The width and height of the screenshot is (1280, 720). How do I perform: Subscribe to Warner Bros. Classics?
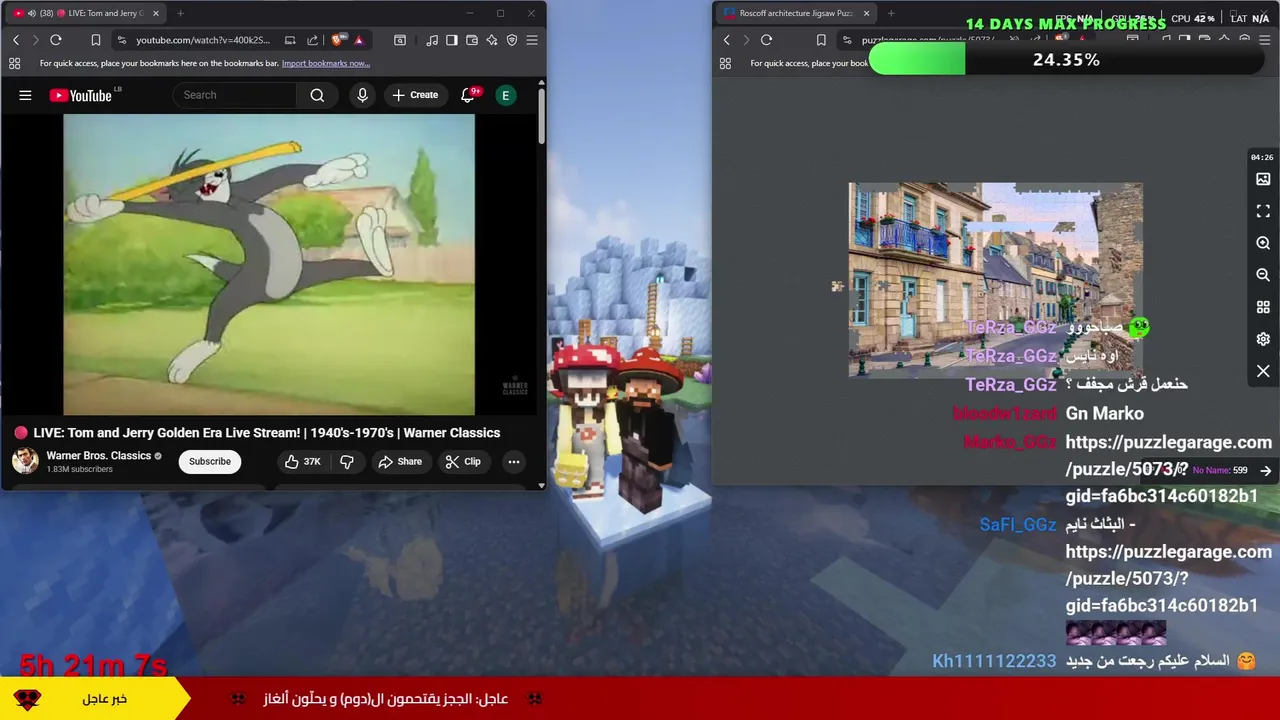(210, 461)
